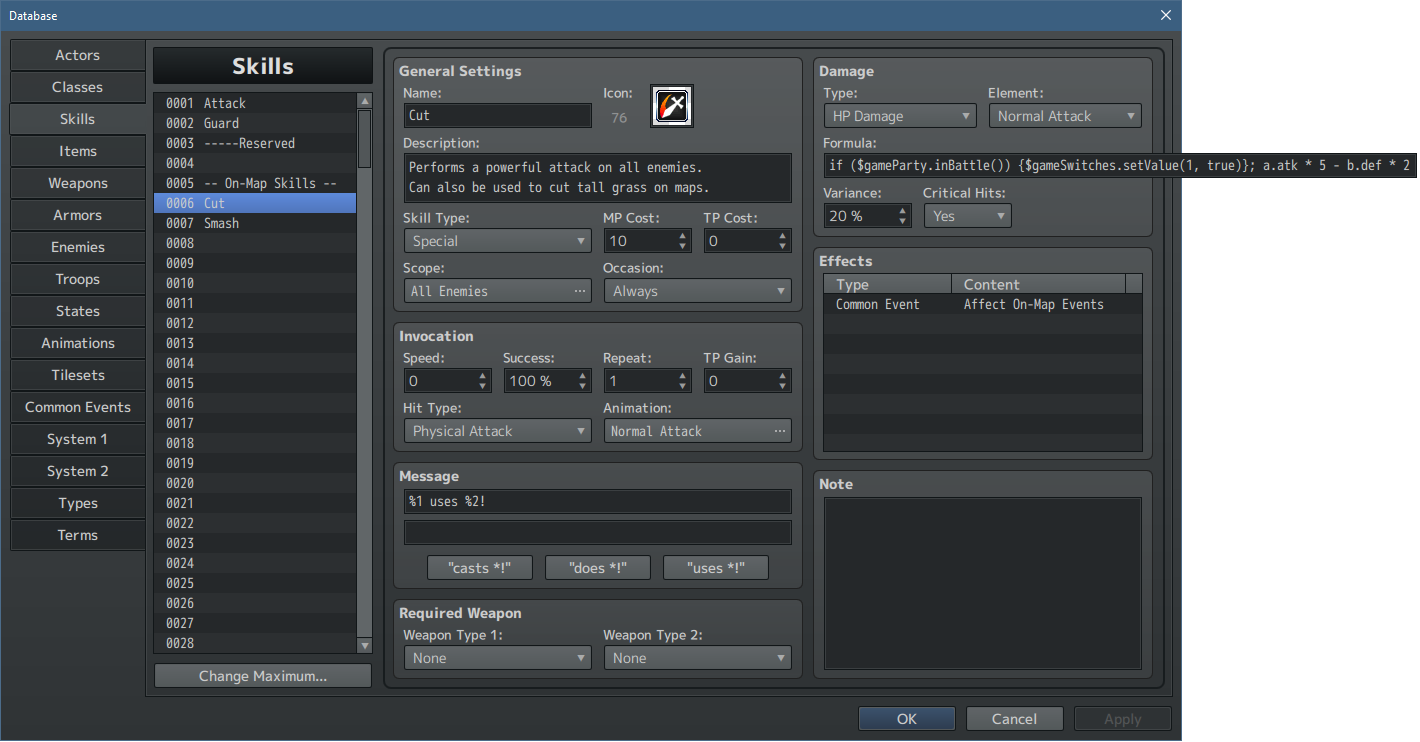This screenshot has width=1420, height=742.
Task: Switch to the States tab
Action: click(x=78, y=311)
